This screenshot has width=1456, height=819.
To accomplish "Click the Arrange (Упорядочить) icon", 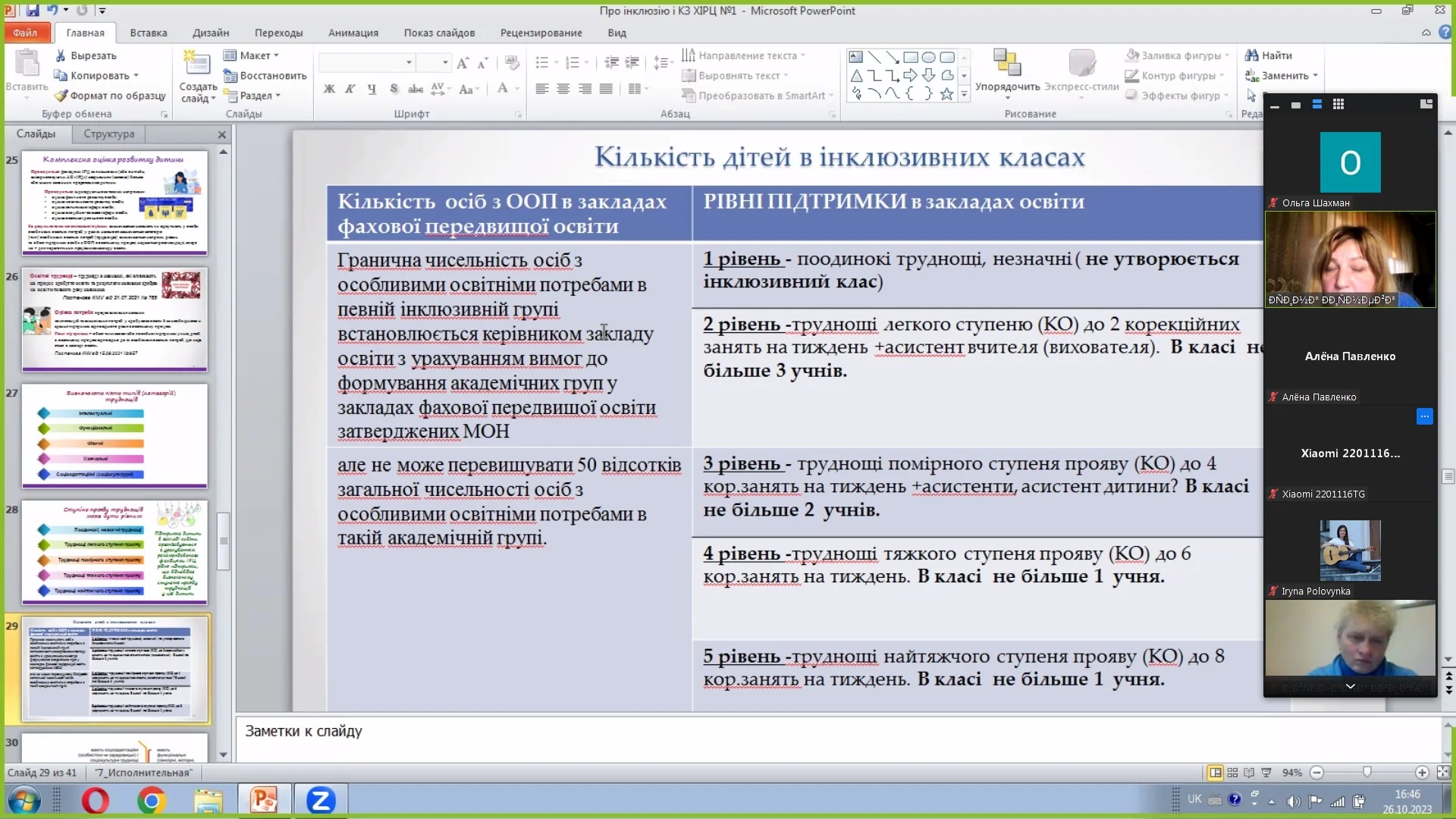I will pos(1007,64).
